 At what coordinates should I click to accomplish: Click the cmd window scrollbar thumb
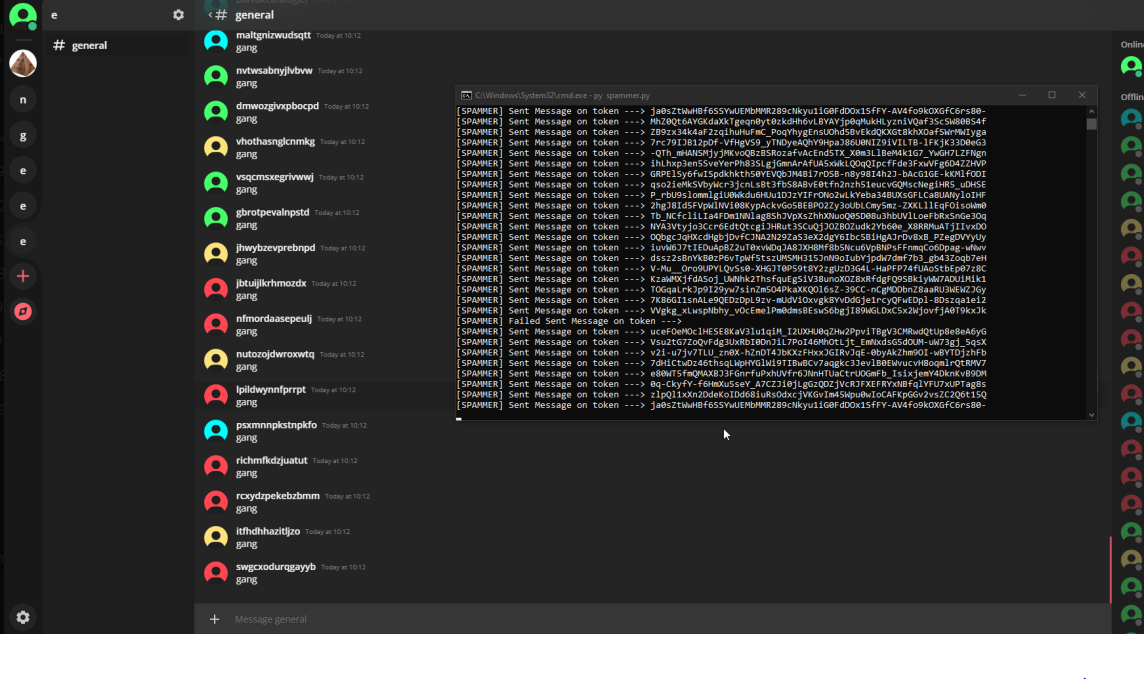point(1091,124)
